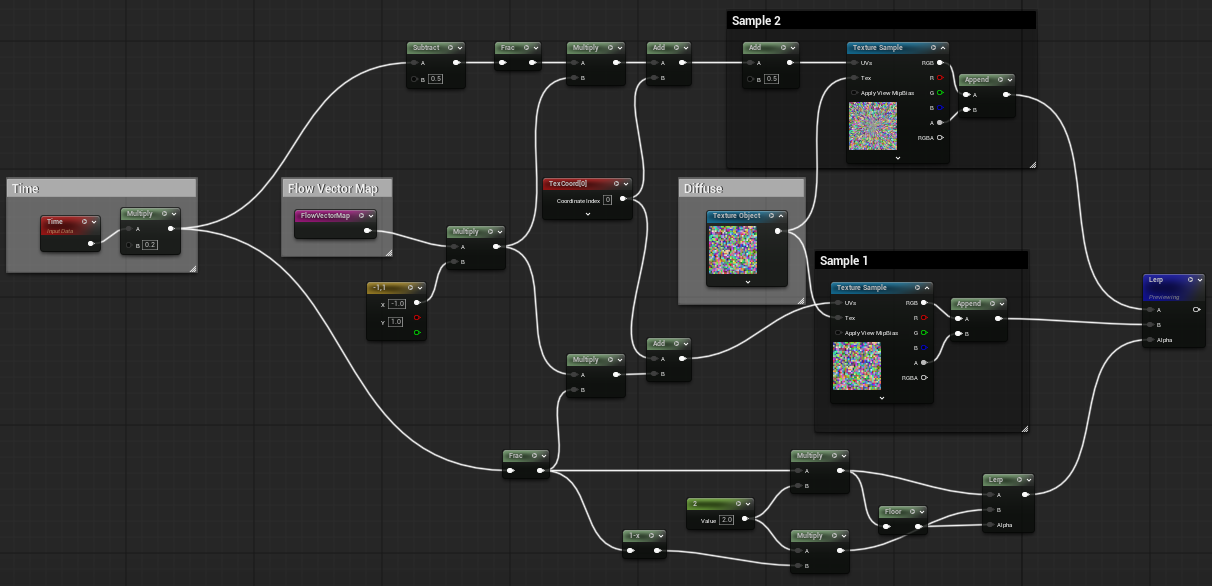Click the green output pin on the -1,1 node
Screen dimensions: 1212x586
417,332
